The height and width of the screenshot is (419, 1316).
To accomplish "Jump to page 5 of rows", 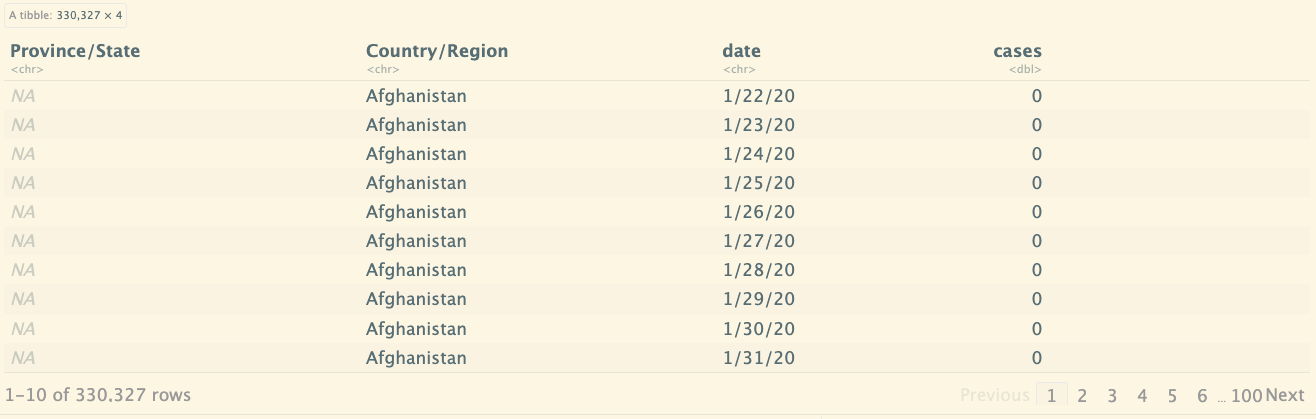I will pos(1172,395).
